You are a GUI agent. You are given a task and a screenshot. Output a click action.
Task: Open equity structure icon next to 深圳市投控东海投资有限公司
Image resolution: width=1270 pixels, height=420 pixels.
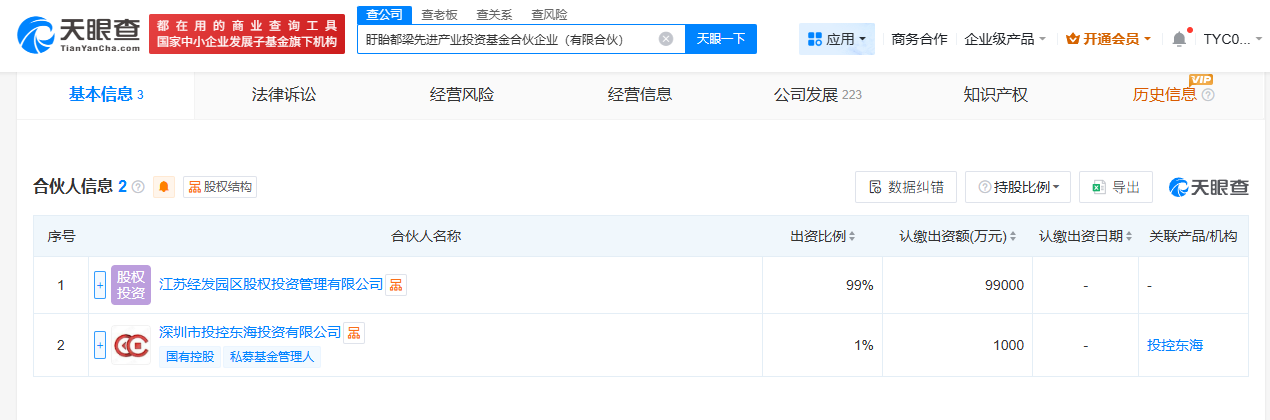point(354,333)
